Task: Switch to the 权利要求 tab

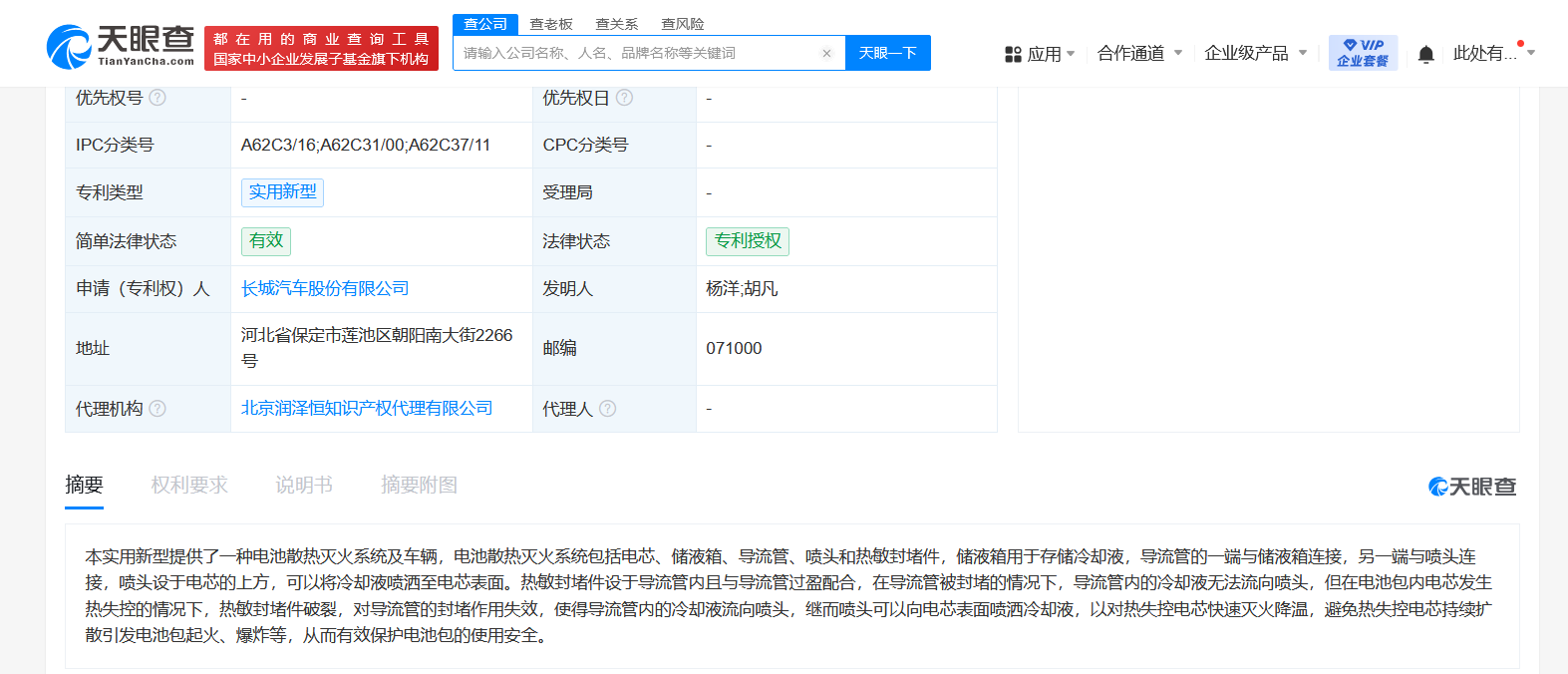Action: 189,485
